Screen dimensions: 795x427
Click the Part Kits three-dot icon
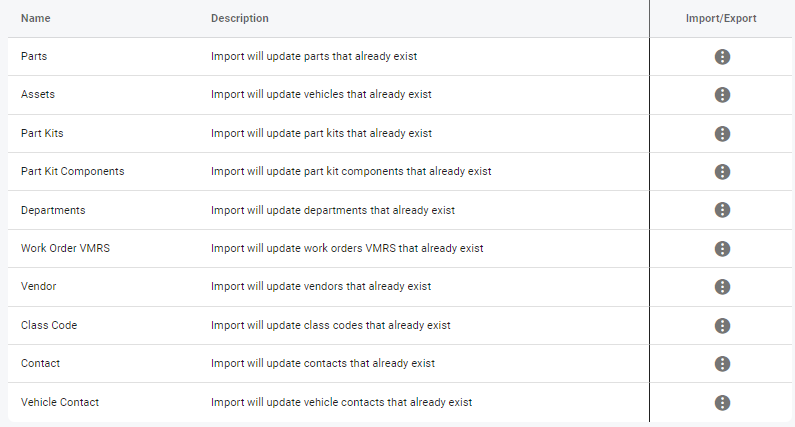pos(722,133)
